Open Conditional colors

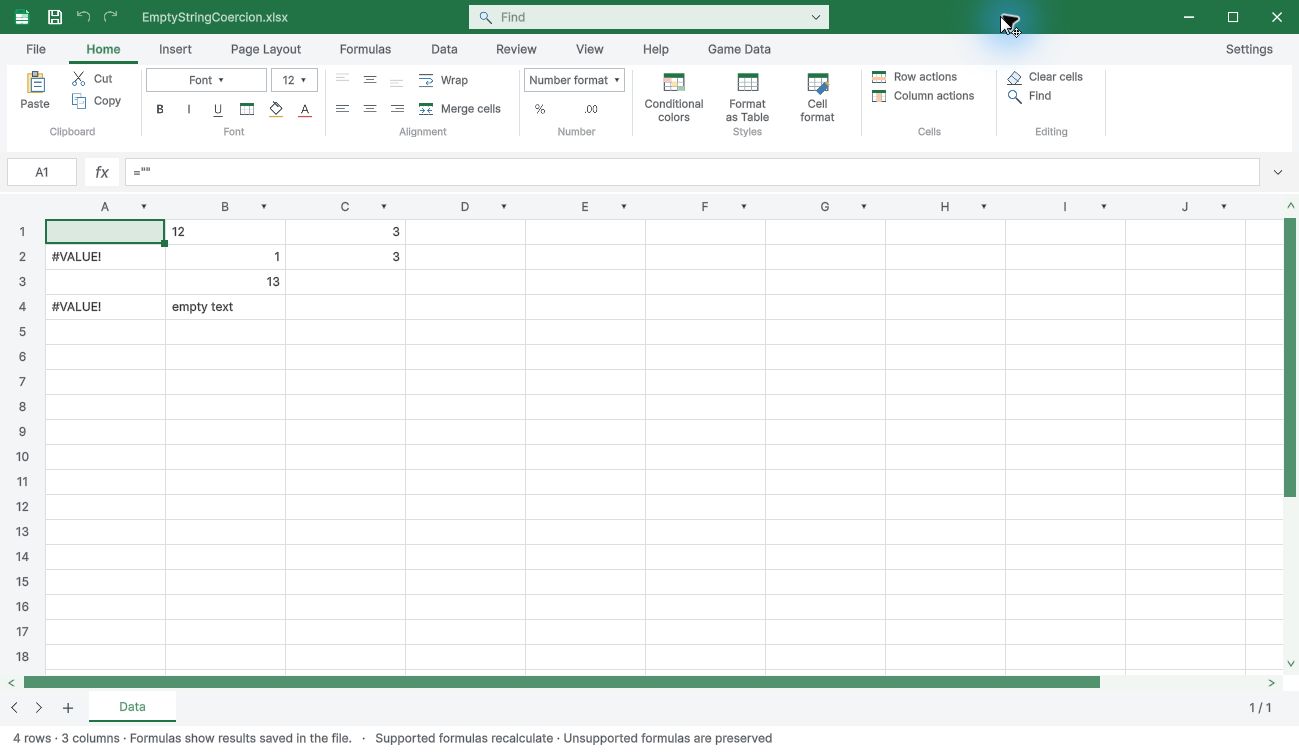pos(674,97)
